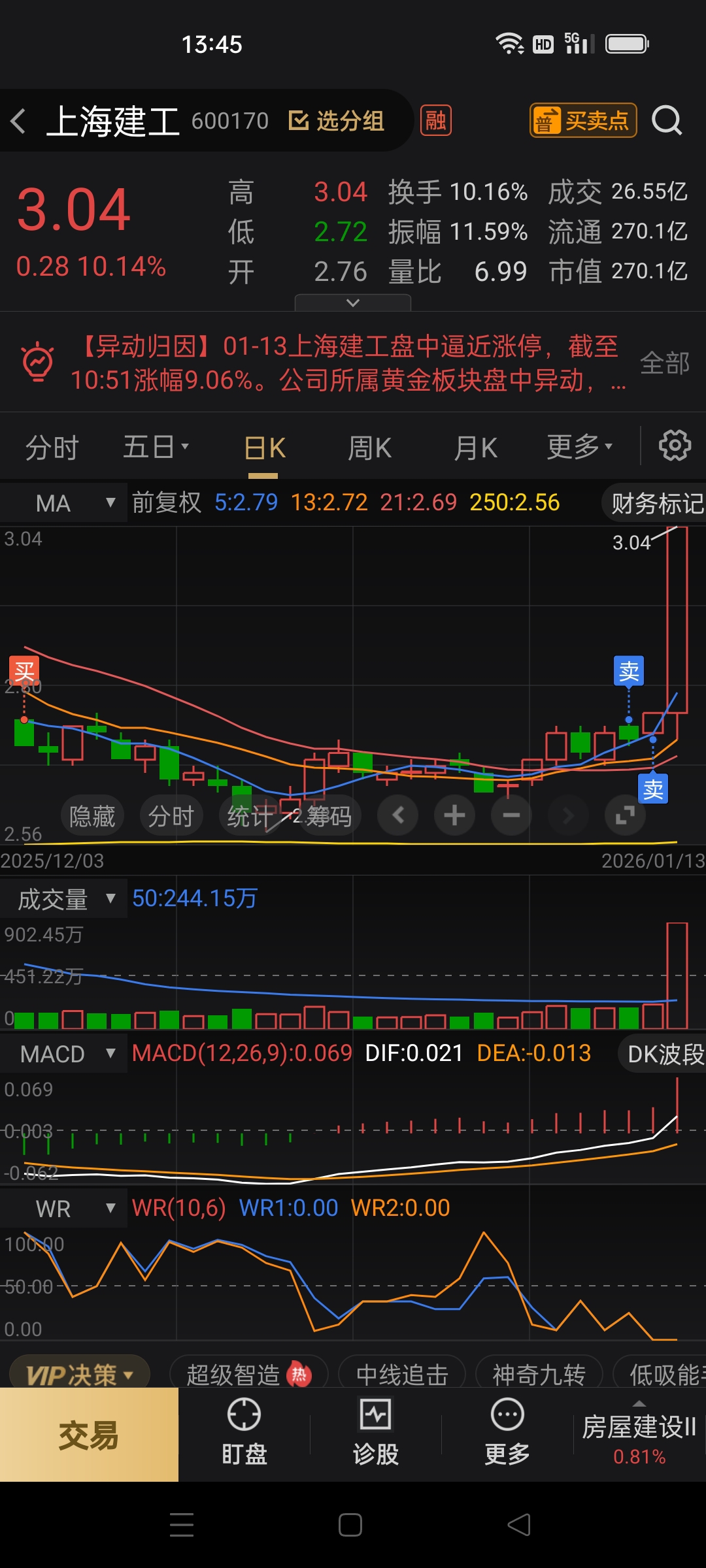
Task: Tap Android back triangle button
Action: tap(519, 1525)
